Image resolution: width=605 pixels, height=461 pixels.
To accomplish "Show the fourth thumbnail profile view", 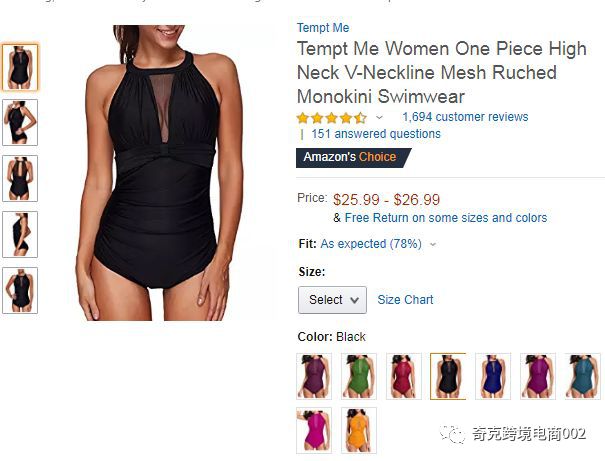I will pyautogui.click(x=20, y=235).
